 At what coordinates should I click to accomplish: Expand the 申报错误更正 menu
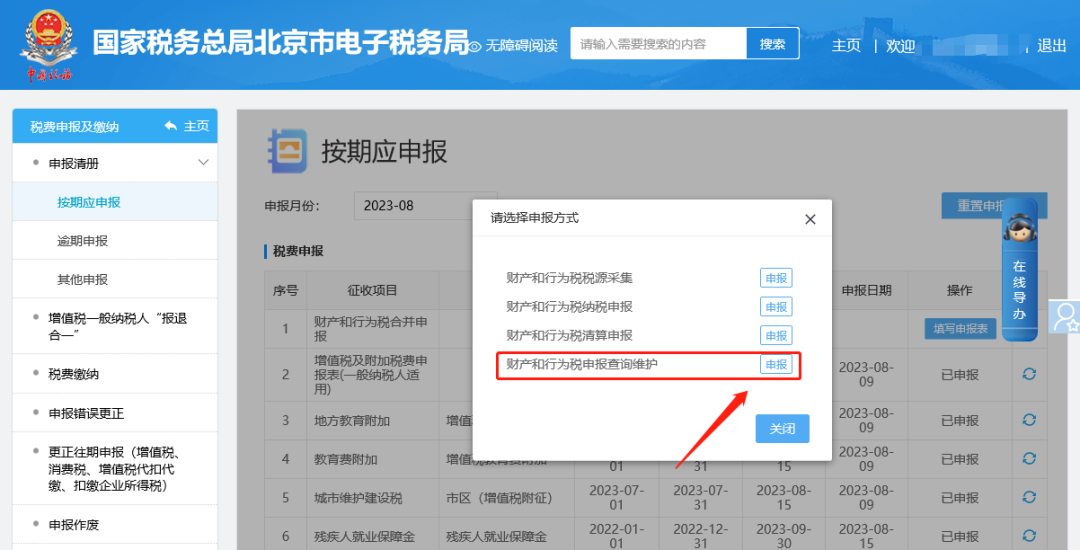click(115, 413)
